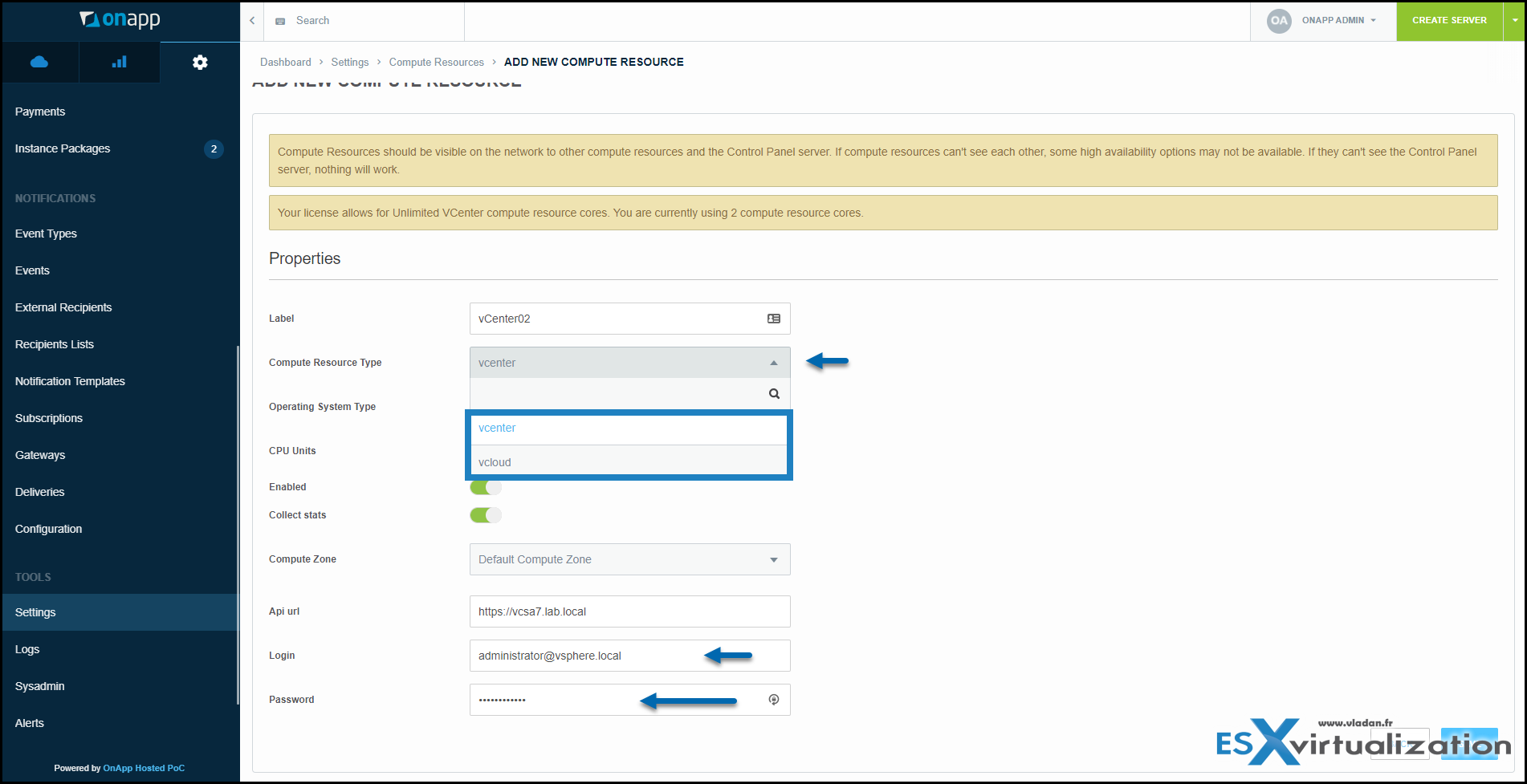This screenshot has width=1527, height=784.
Task: Collapse the Compute Resource Type dropdown
Action: [630, 363]
